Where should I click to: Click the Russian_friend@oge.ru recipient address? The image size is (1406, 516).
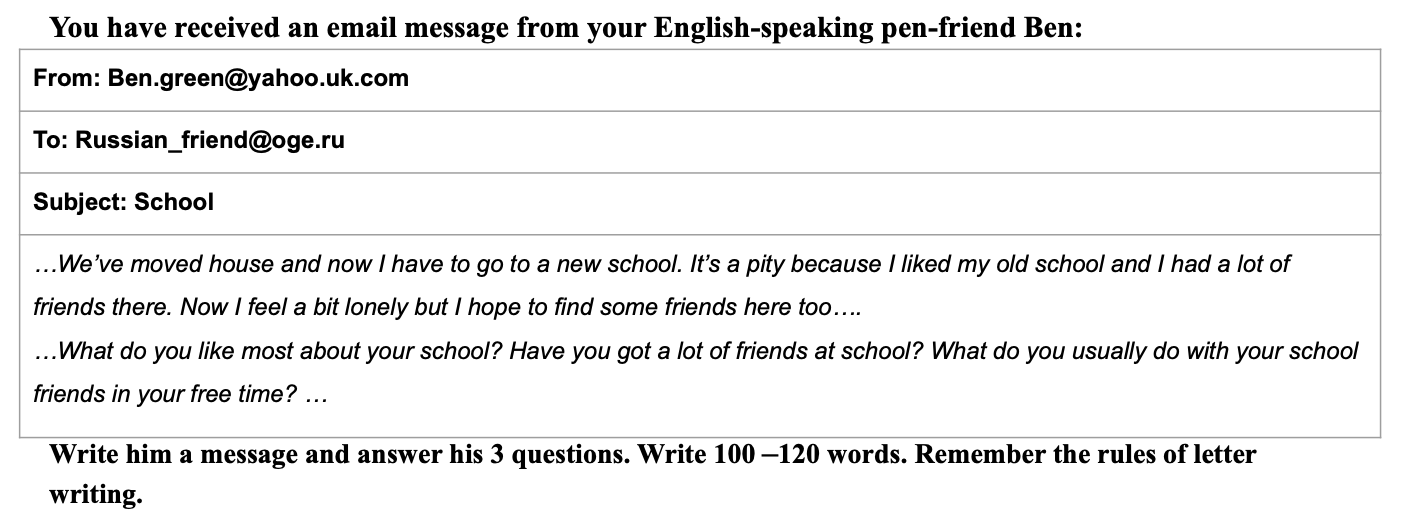(210, 140)
